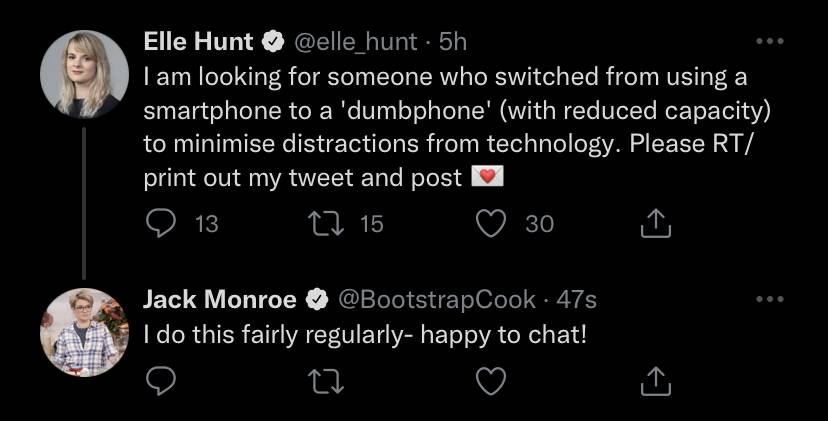This screenshot has height=421, width=828.
Task: Visit Elle Hunt's profile name link
Action: pos(198,42)
